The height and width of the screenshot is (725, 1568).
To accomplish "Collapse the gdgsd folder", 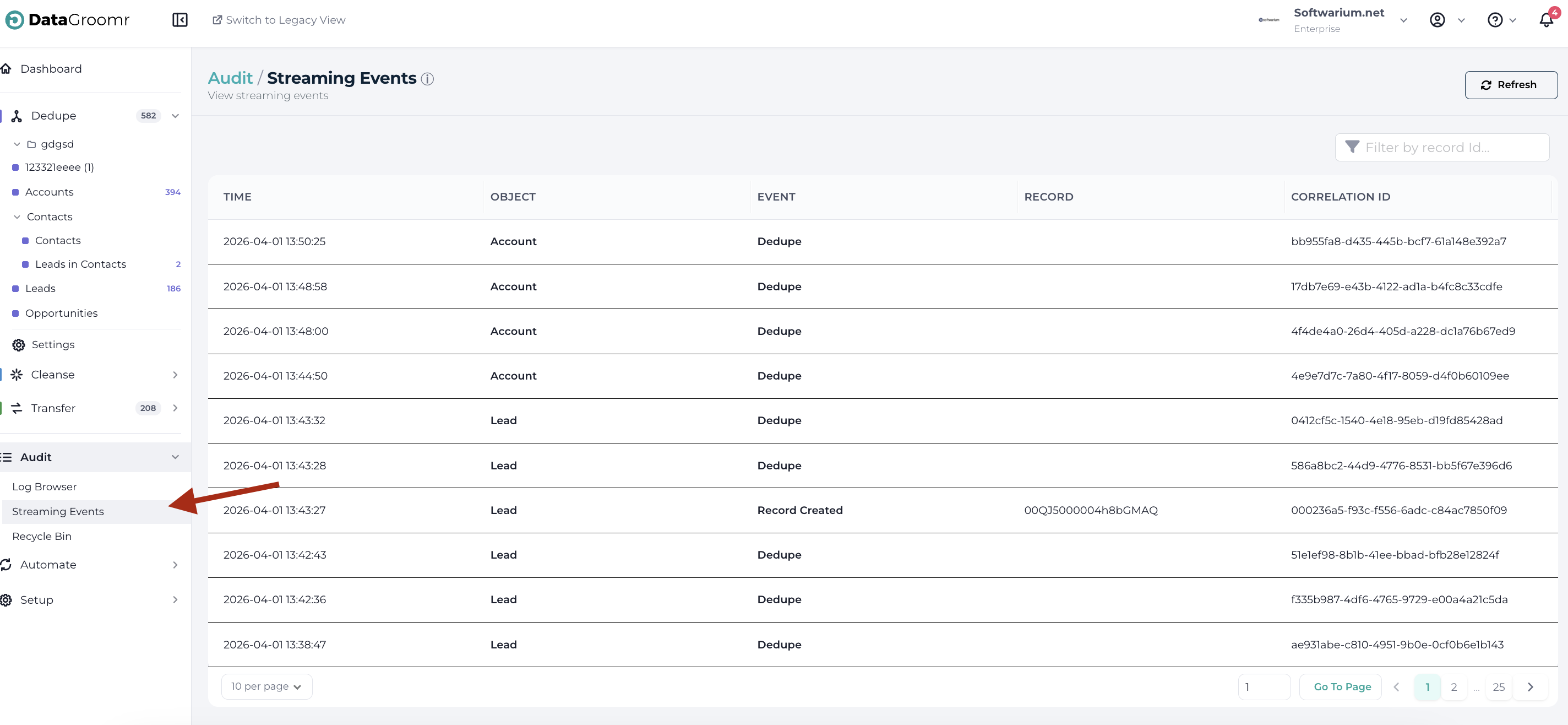I will click(17, 144).
